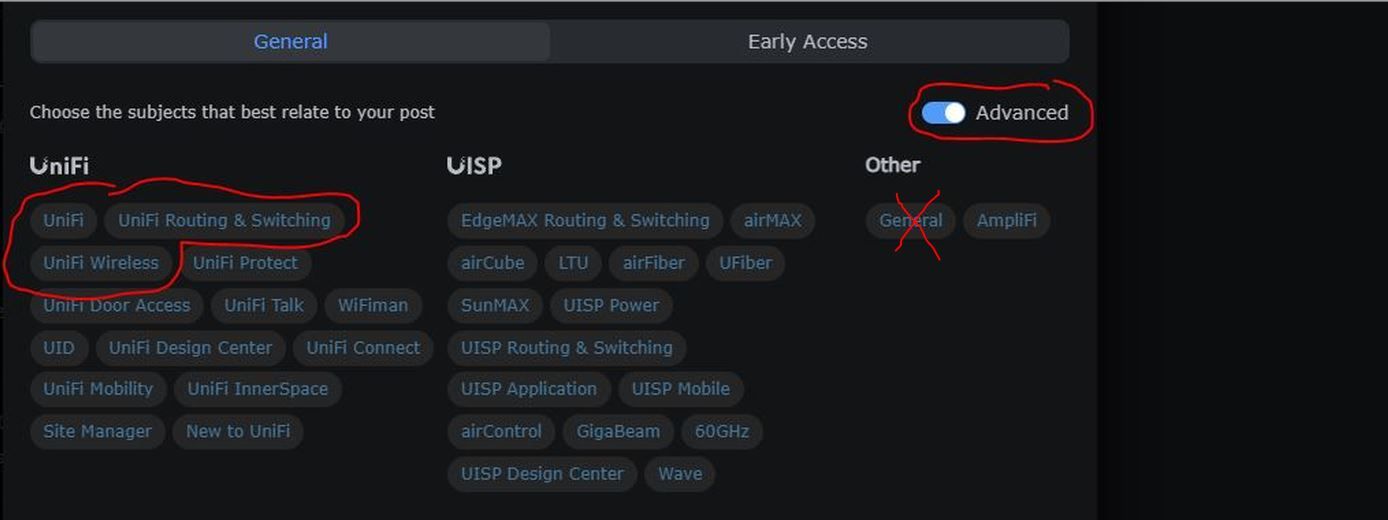Switch to the General tab
1388x520 pixels.
pyautogui.click(x=290, y=42)
